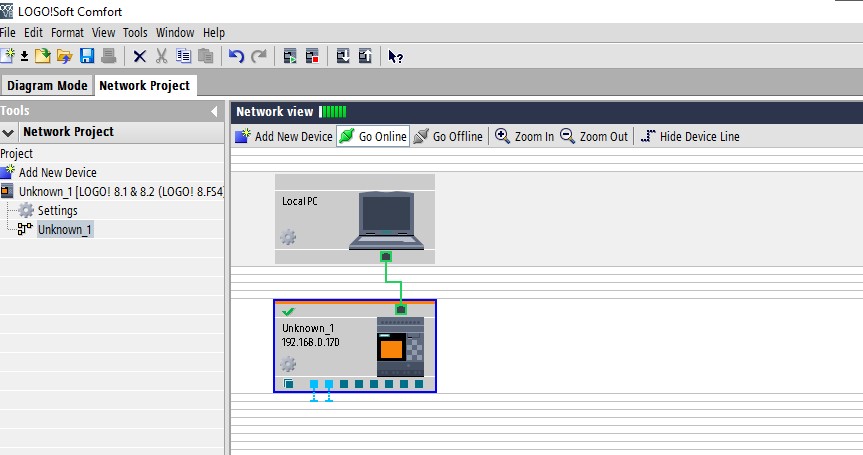Viewport: 863px width, 455px height.
Task: Select Settings in the project tree
Action: pyautogui.click(x=57, y=210)
